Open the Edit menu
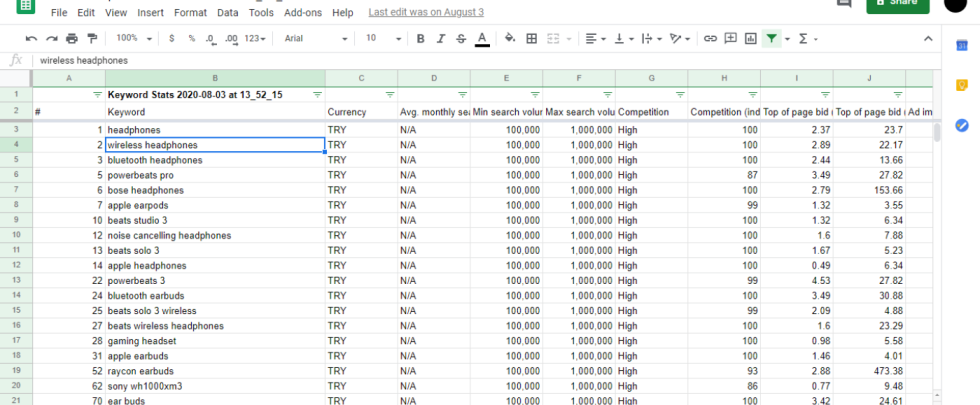The height and width of the screenshot is (405, 980). [x=86, y=12]
